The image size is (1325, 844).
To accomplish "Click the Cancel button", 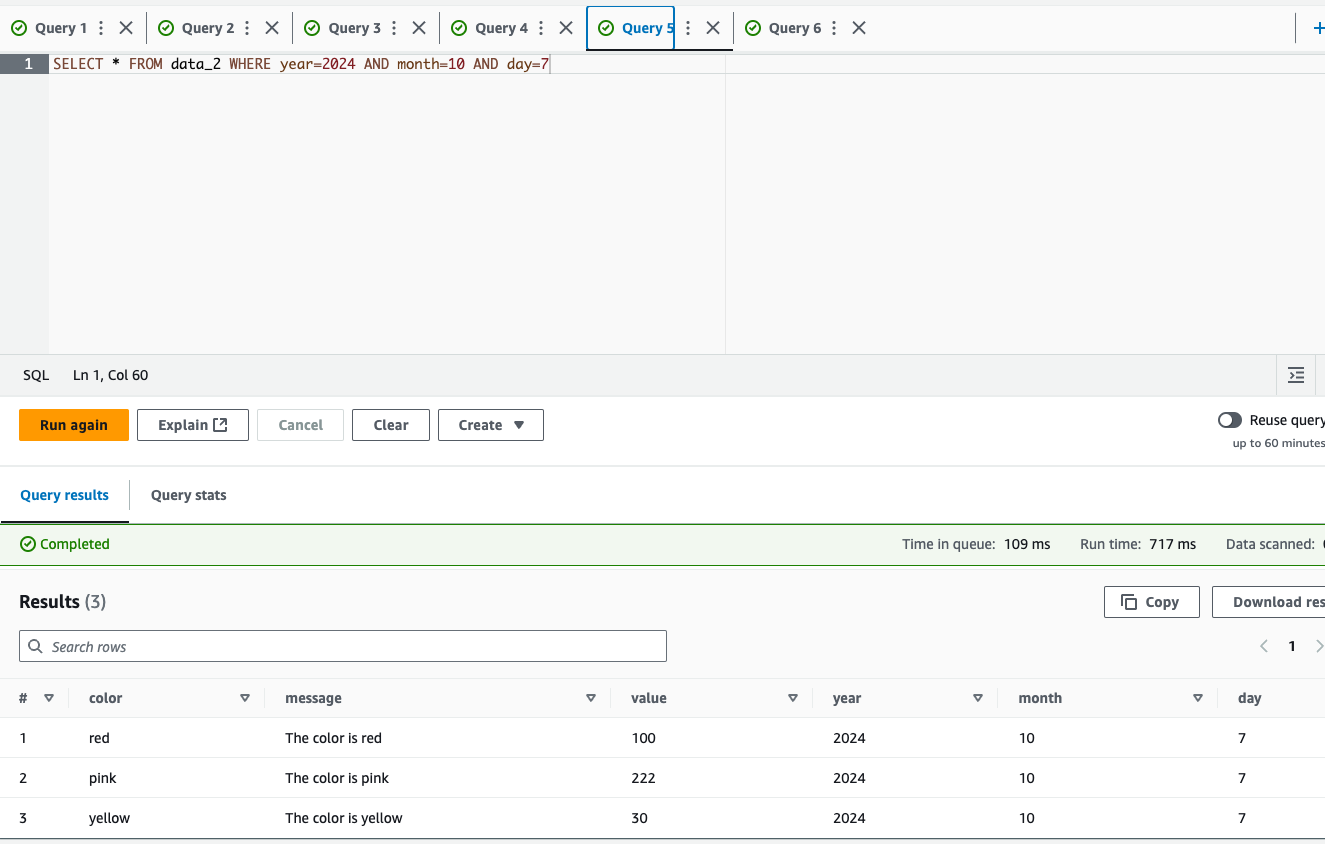I will [300, 425].
